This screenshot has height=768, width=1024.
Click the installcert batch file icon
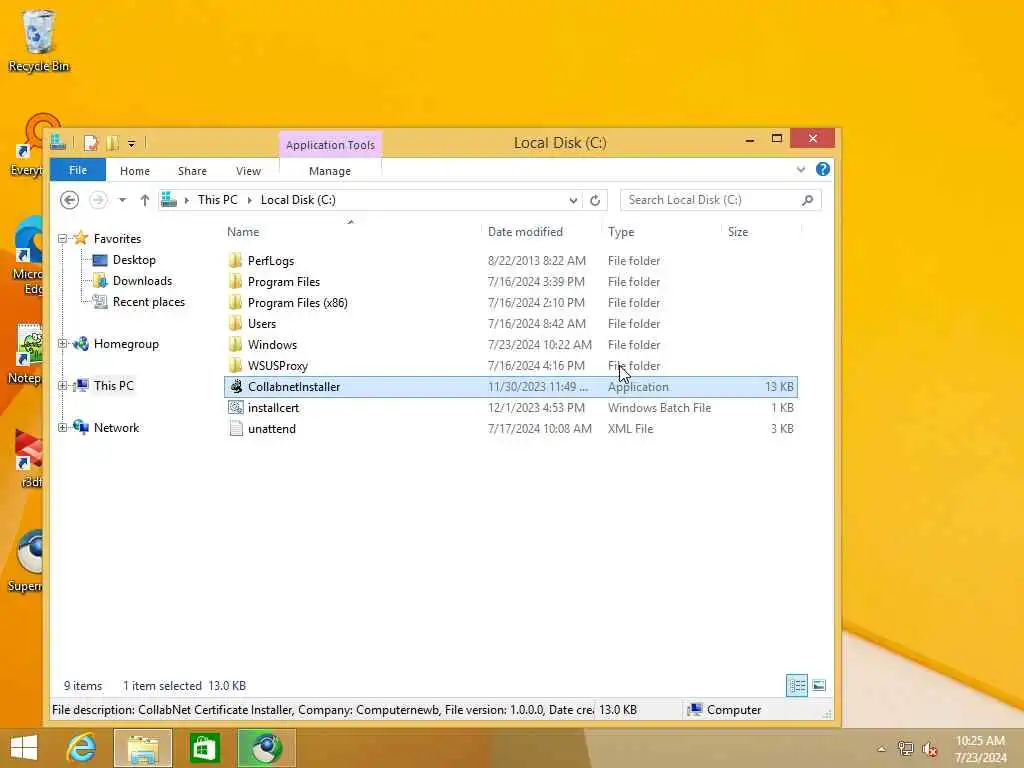236,408
